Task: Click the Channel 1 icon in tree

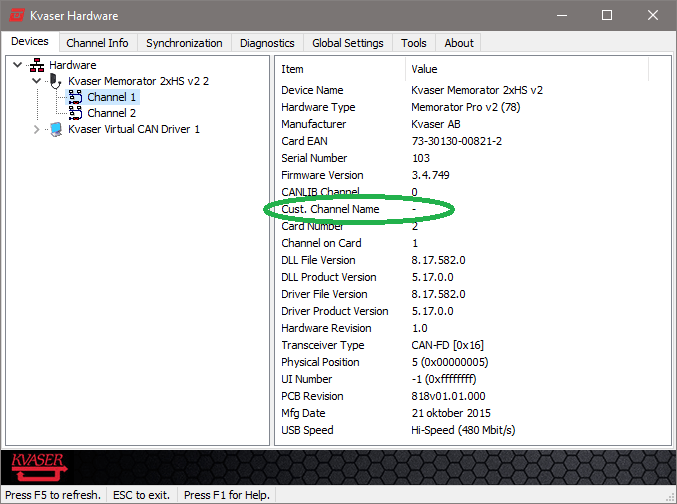Action: click(75, 97)
